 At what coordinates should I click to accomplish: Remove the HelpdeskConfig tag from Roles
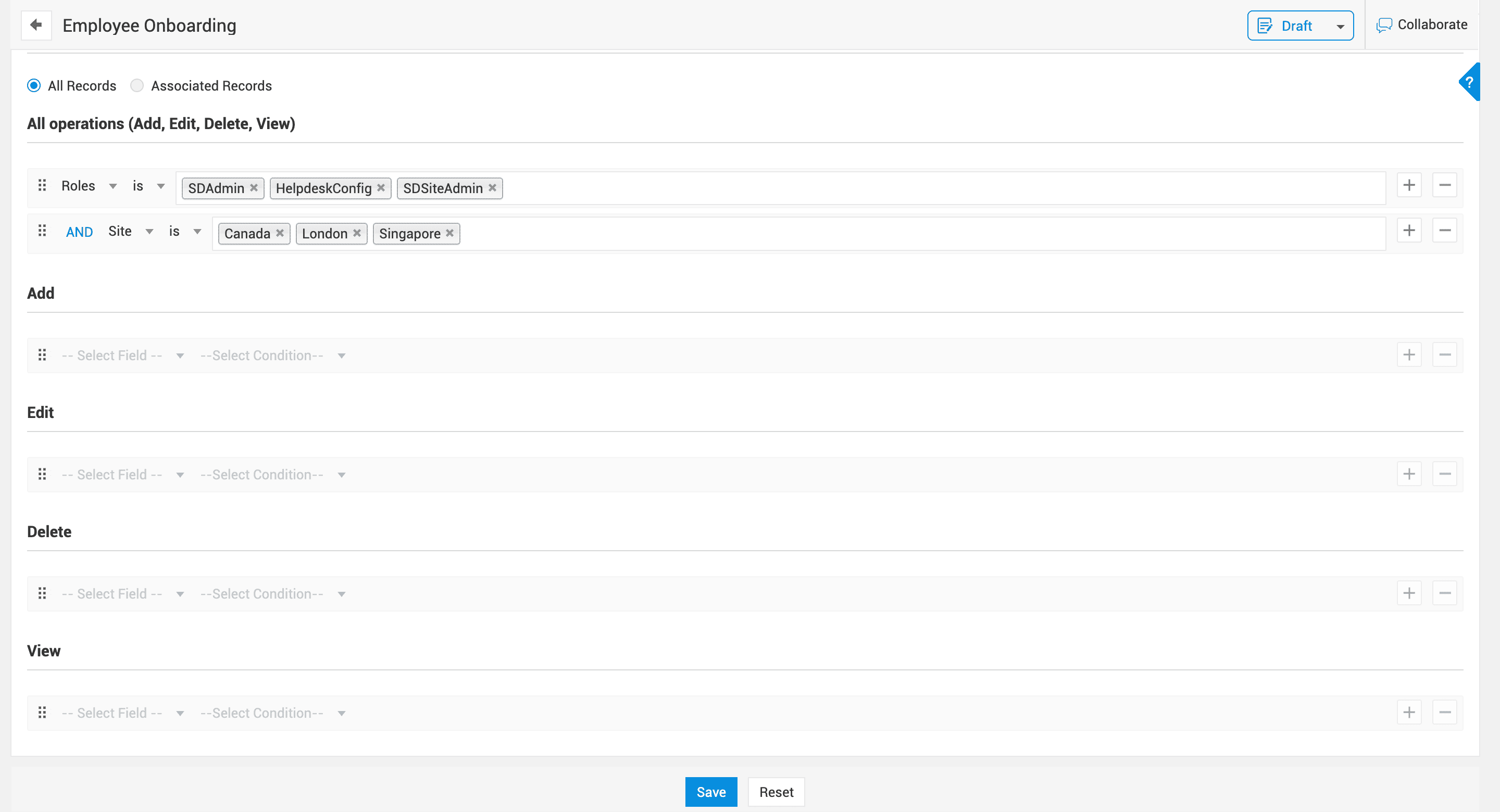381,187
